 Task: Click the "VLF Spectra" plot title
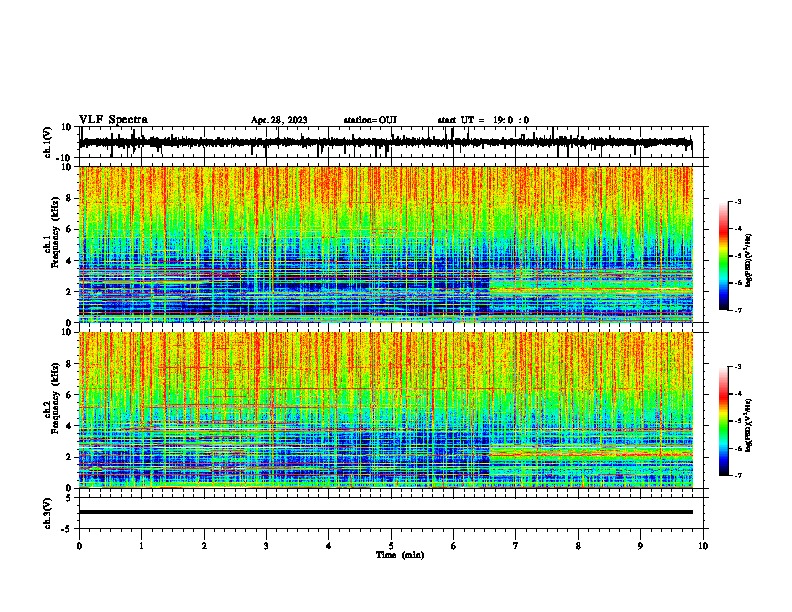[x=113, y=120]
